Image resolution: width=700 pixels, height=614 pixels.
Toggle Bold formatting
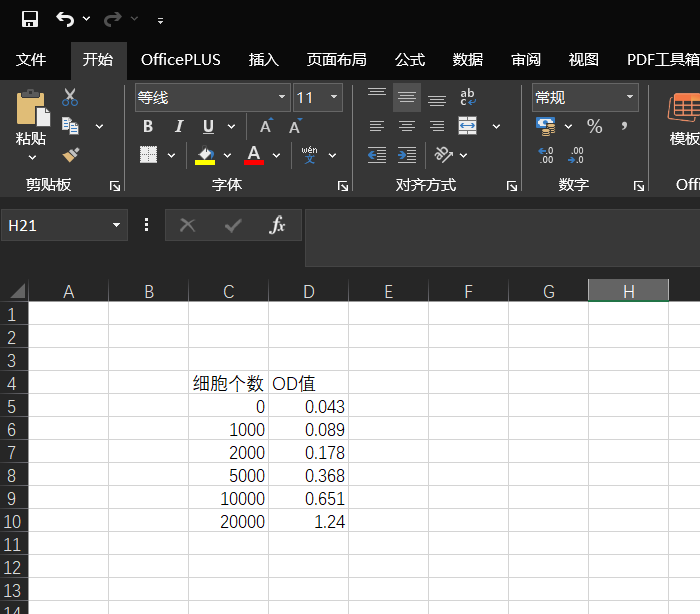[x=148, y=126]
